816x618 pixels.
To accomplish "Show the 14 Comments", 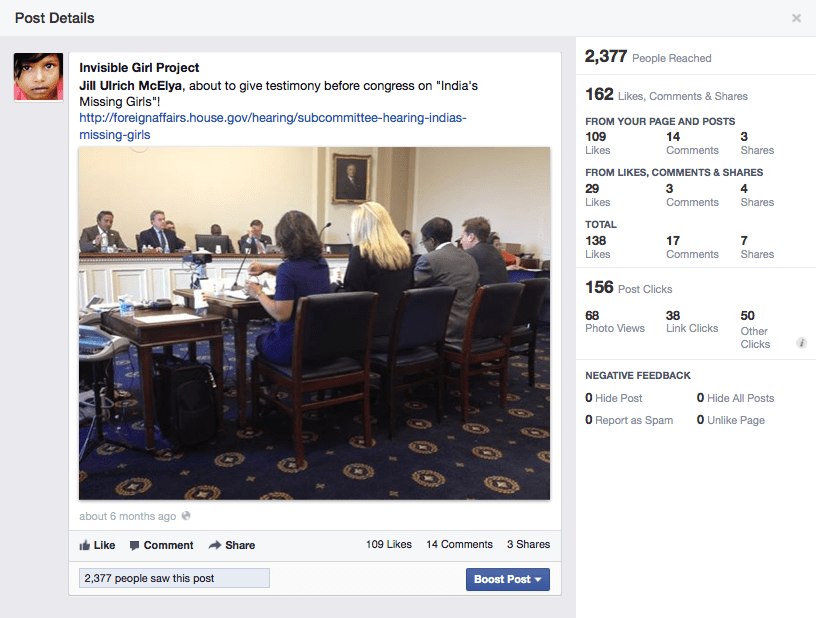I will (459, 545).
